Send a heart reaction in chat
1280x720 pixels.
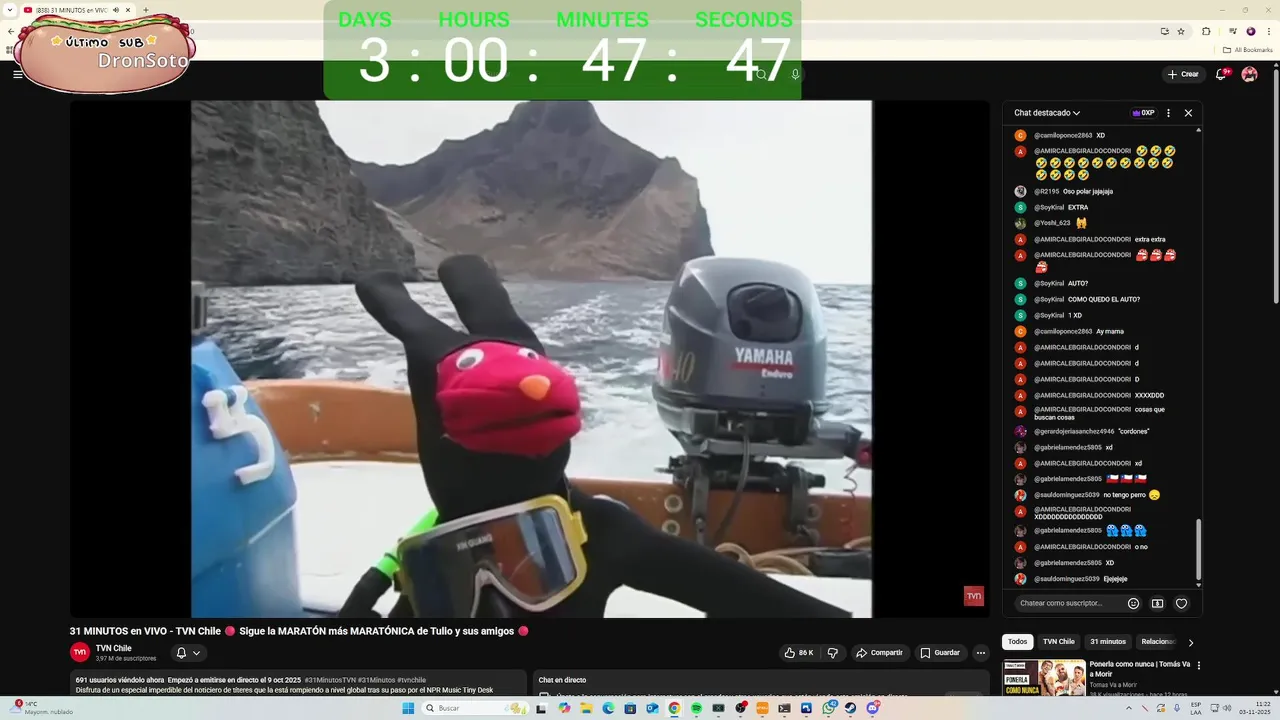(x=1181, y=603)
